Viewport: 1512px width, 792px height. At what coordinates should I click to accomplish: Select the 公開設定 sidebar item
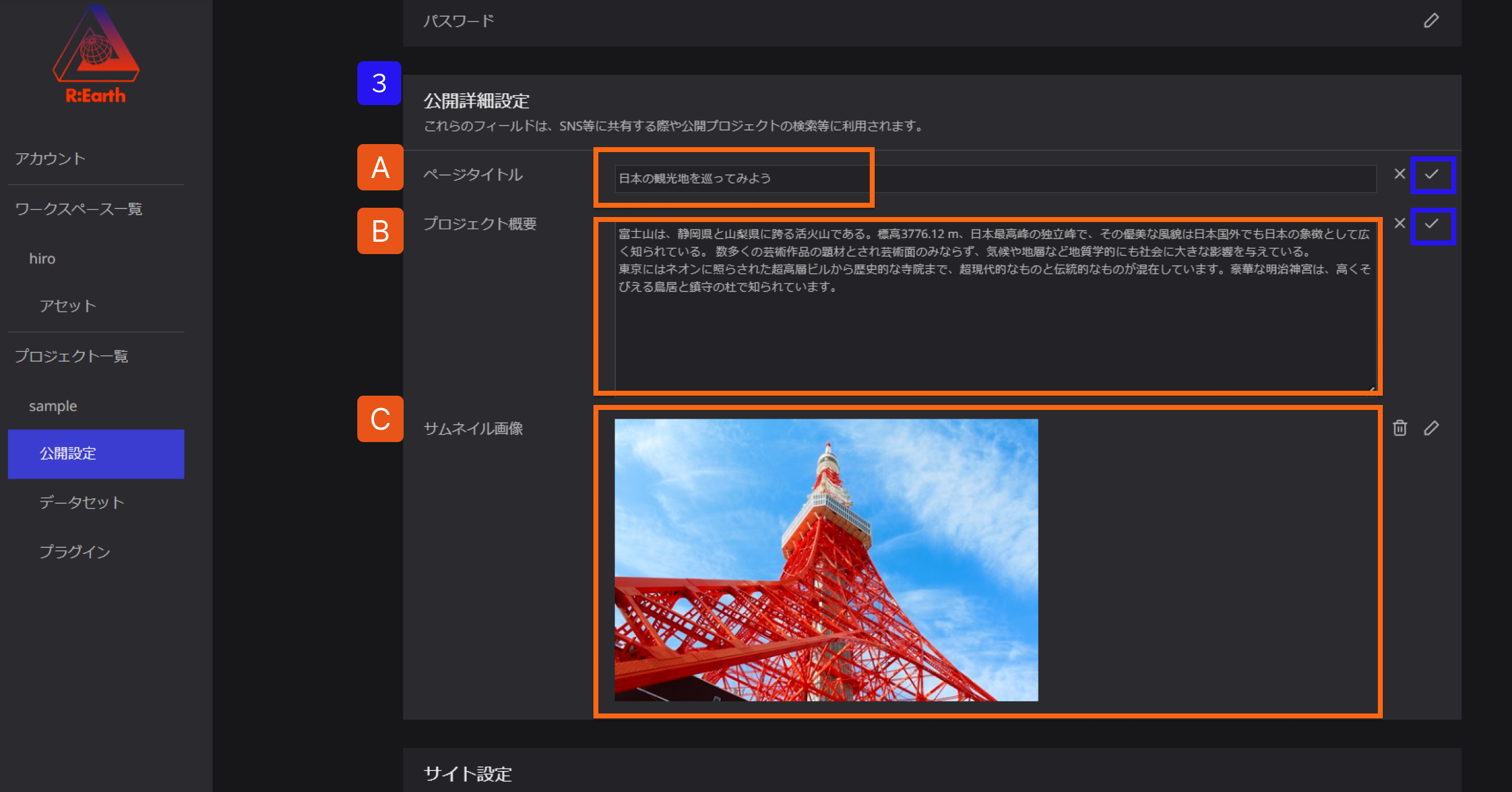point(96,454)
